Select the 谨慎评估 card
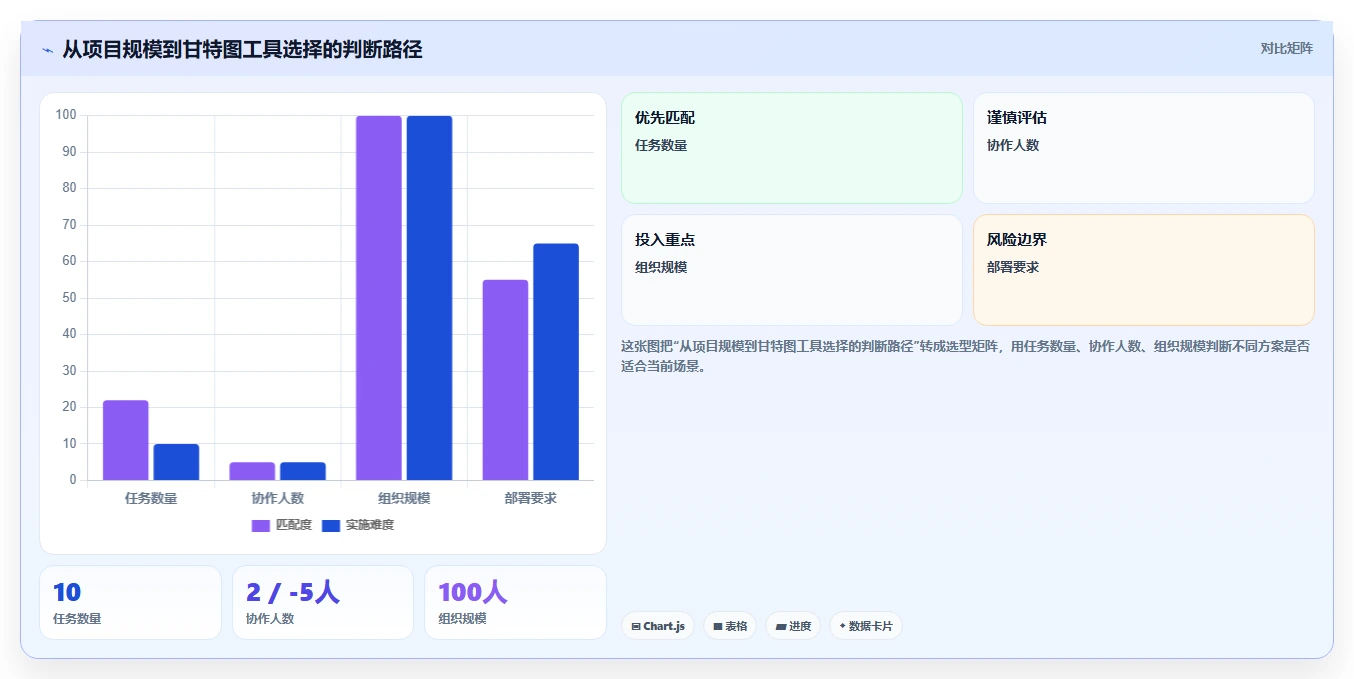 1144,148
